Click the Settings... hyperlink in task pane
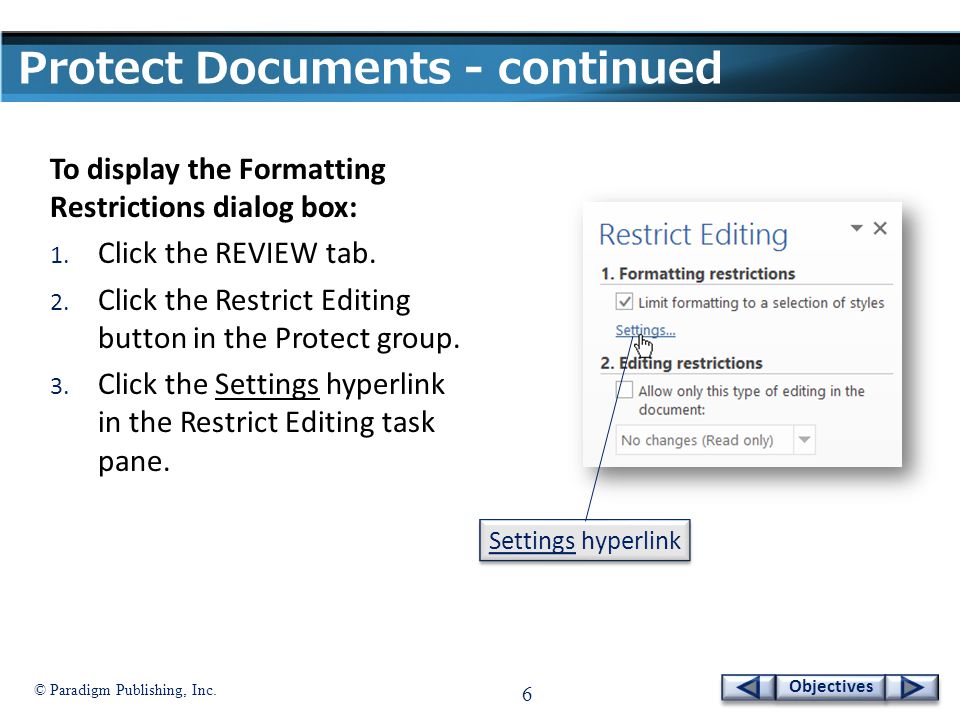This screenshot has height=720, width=960. point(645,330)
